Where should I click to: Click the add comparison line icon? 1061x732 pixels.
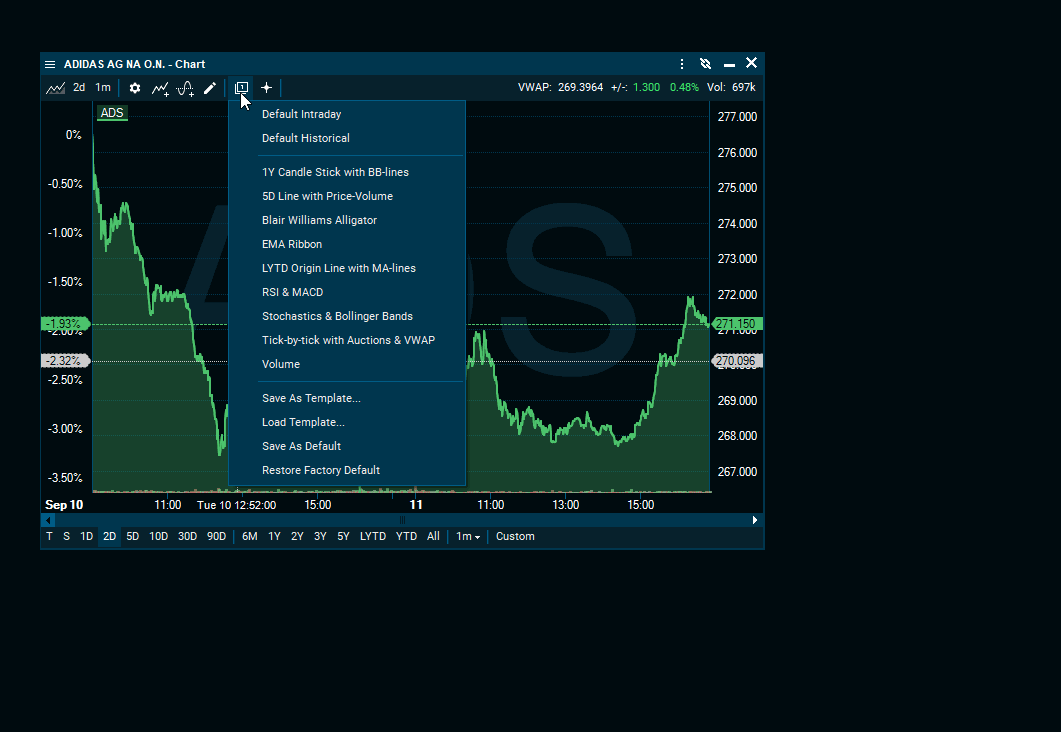click(160, 88)
